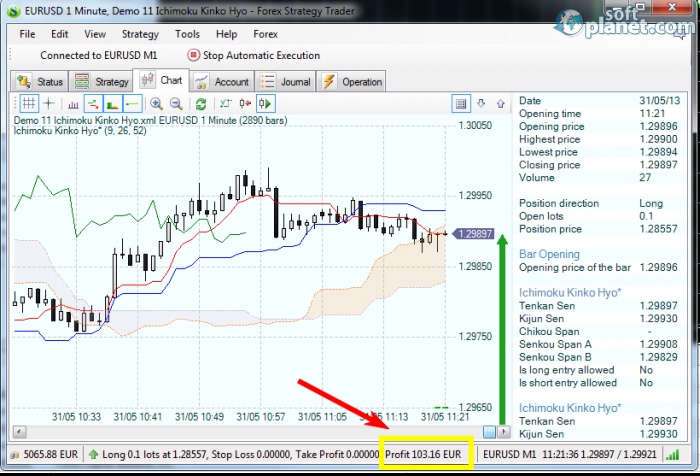
Task: Toggle the position price line button
Action: [x=133, y=104]
